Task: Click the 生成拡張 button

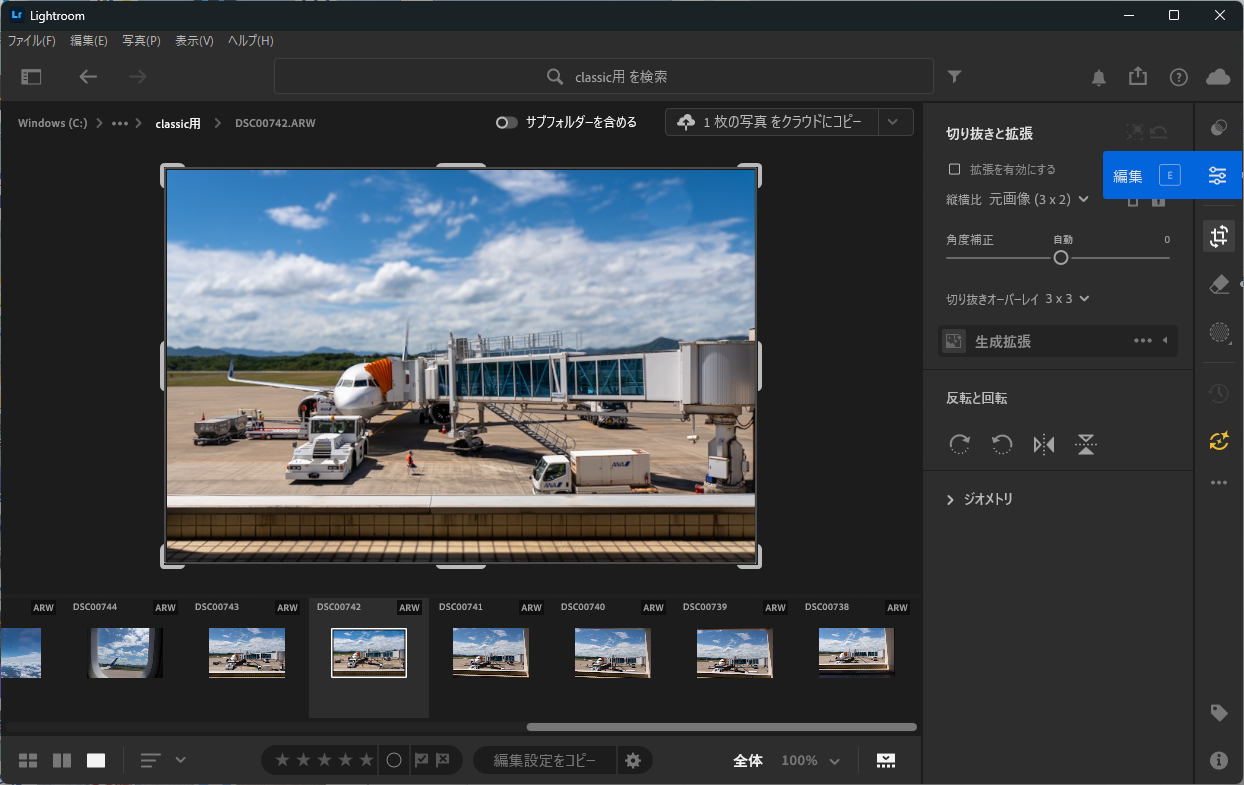Action: (1003, 341)
